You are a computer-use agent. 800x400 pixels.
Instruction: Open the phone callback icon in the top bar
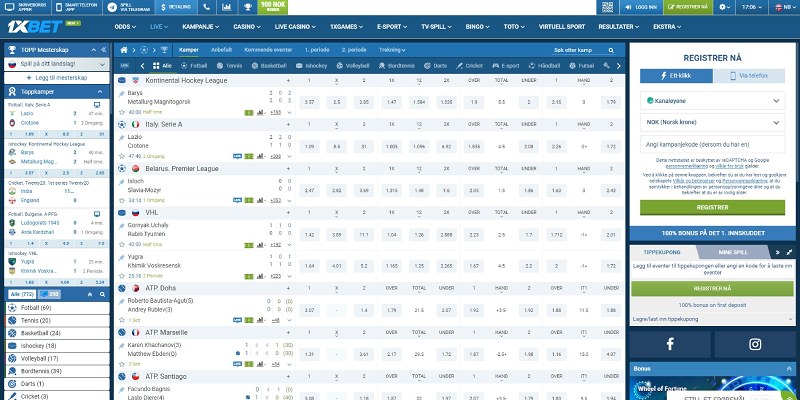coord(207,7)
